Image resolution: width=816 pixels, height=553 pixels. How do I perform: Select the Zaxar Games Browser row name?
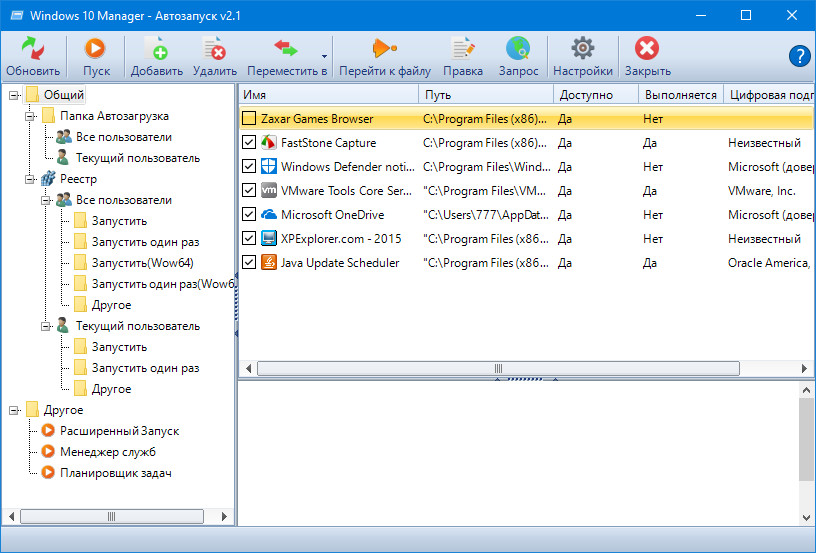coord(317,119)
